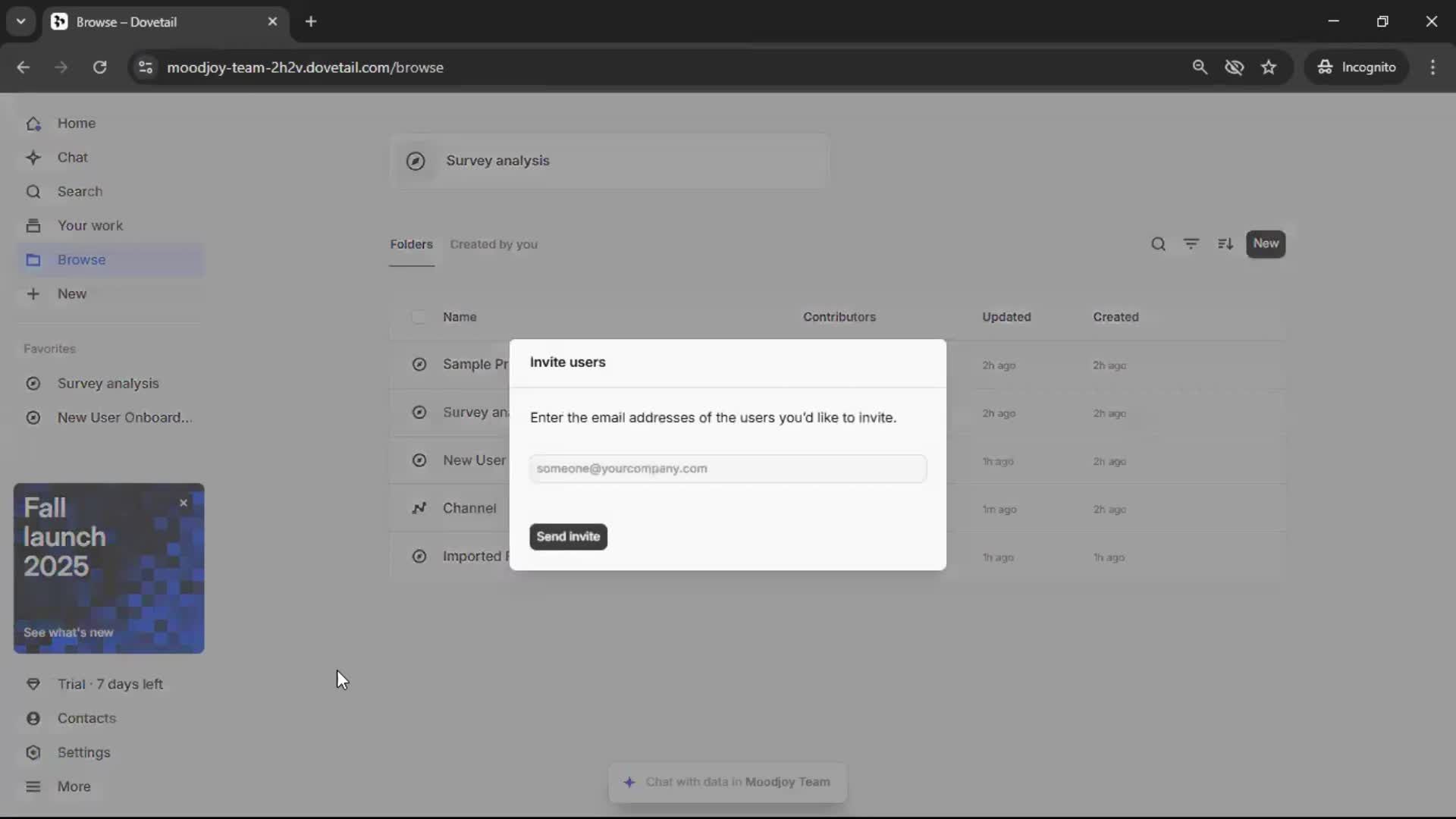The width and height of the screenshot is (1456, 819).
Task: Switch to the Created by you tab
Action: point(494,244)
